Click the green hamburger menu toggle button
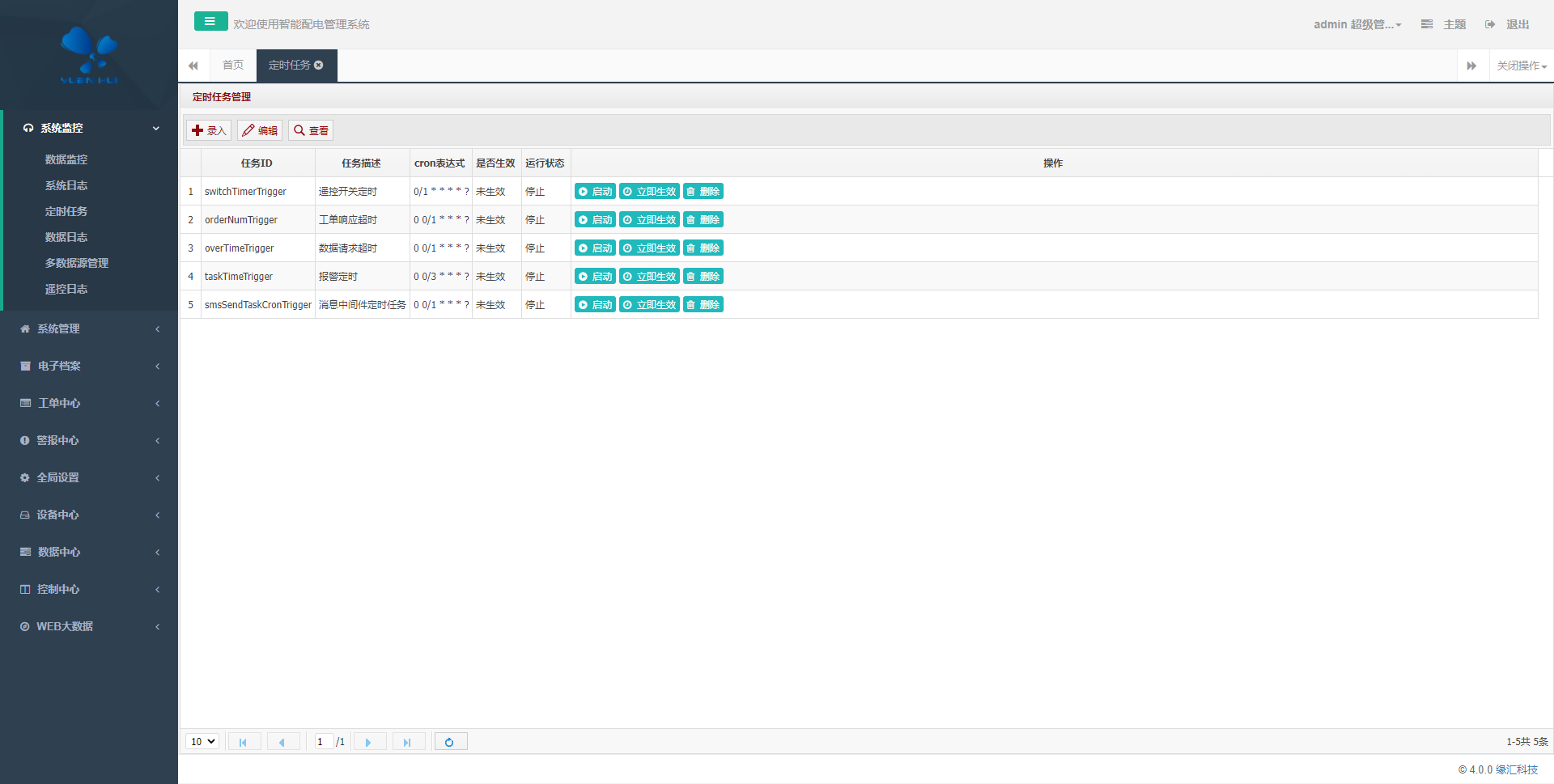 pyautogui.click(x=210, y=22)
